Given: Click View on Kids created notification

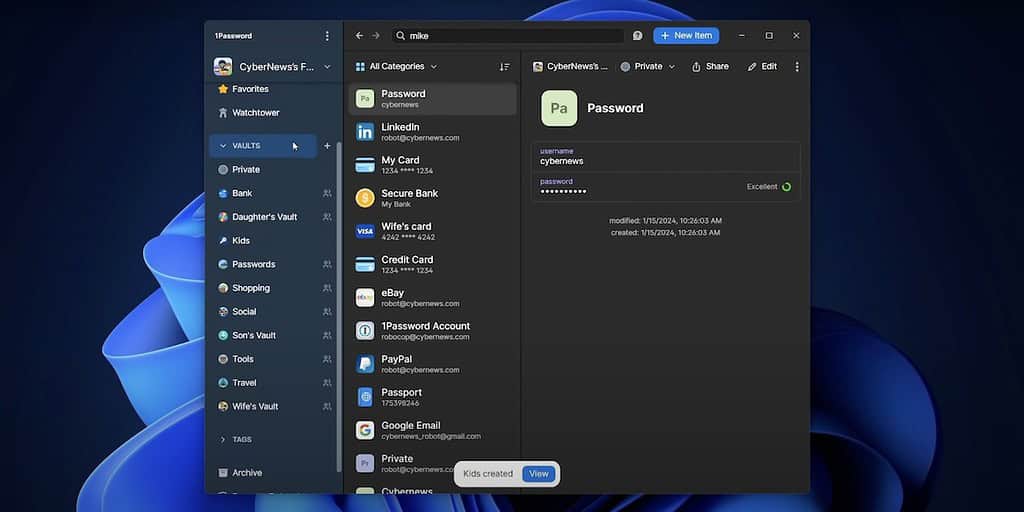Looking at the screenshot, I should [538, 474].
